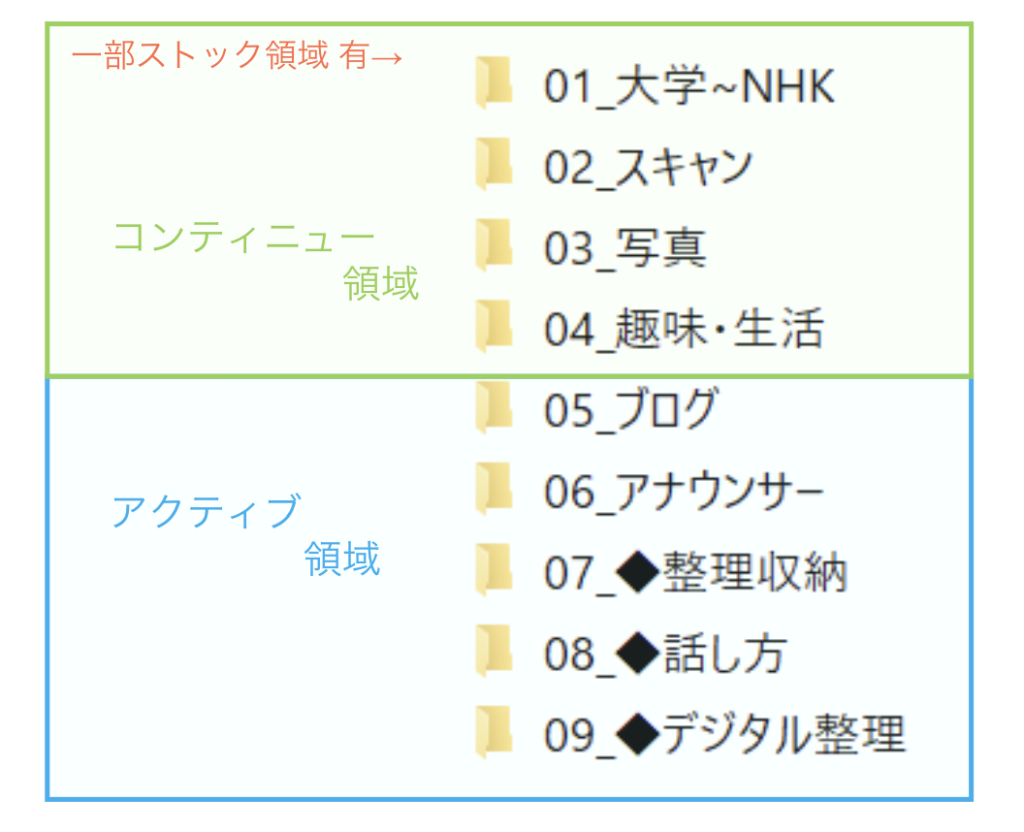The height and width of the screenshot is (832, 1024).
Task: Select the 02_スキャン folder label
Action: click(648, 168)
